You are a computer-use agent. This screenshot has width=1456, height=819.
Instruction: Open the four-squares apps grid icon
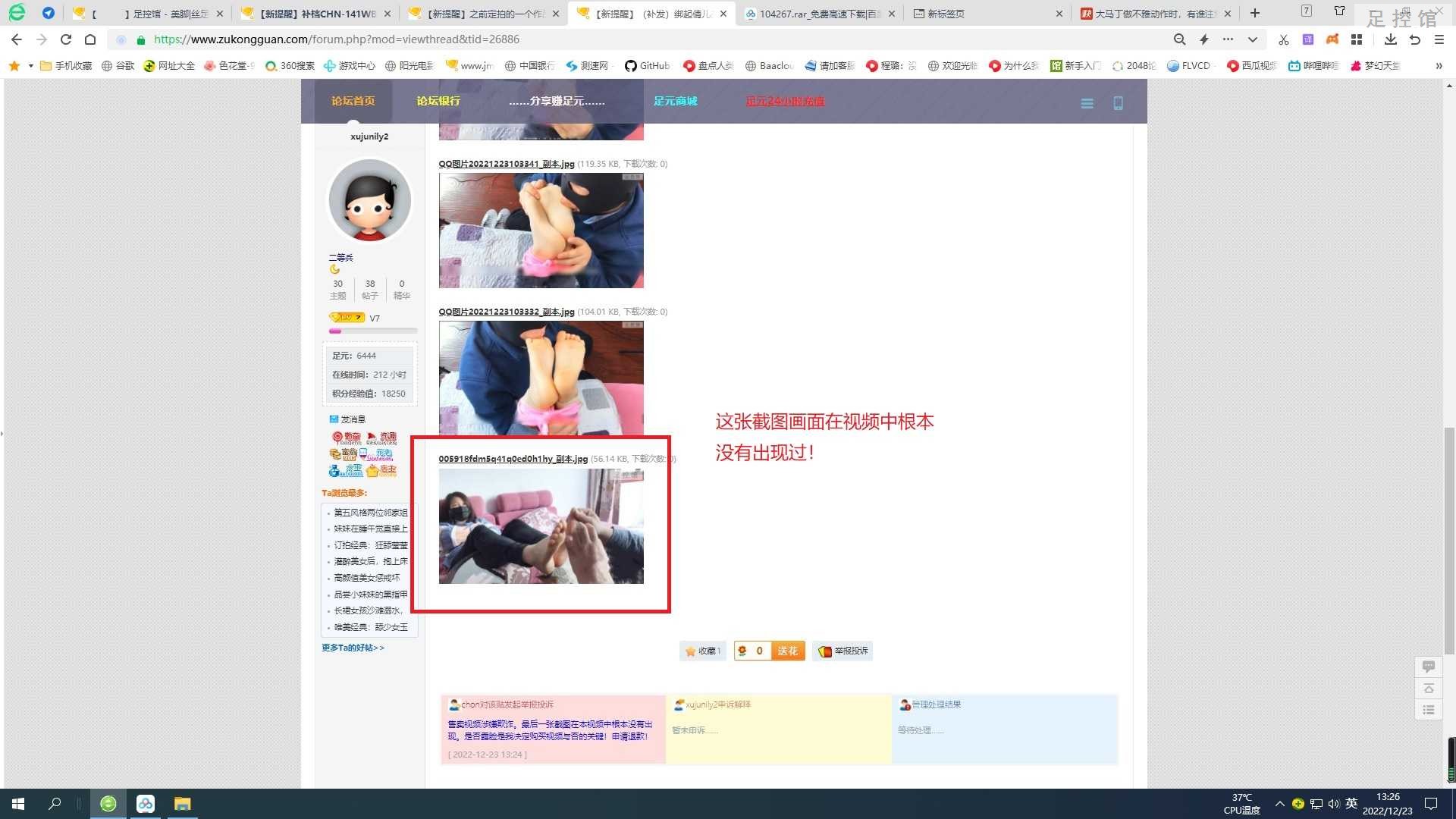[x=1357, y=39]
